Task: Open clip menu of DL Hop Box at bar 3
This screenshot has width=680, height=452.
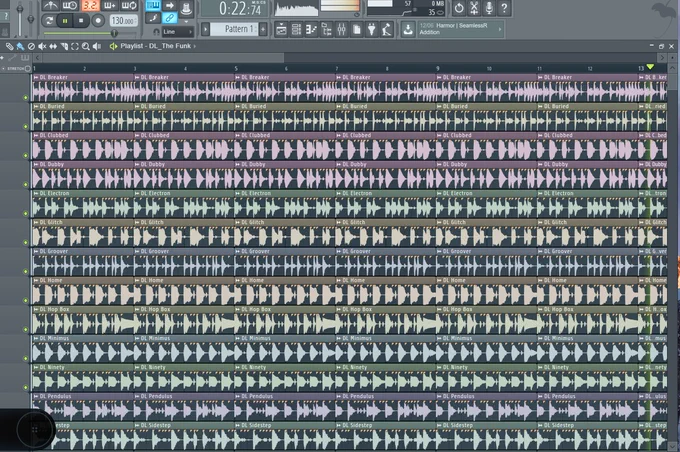Action: pos(137,309)
